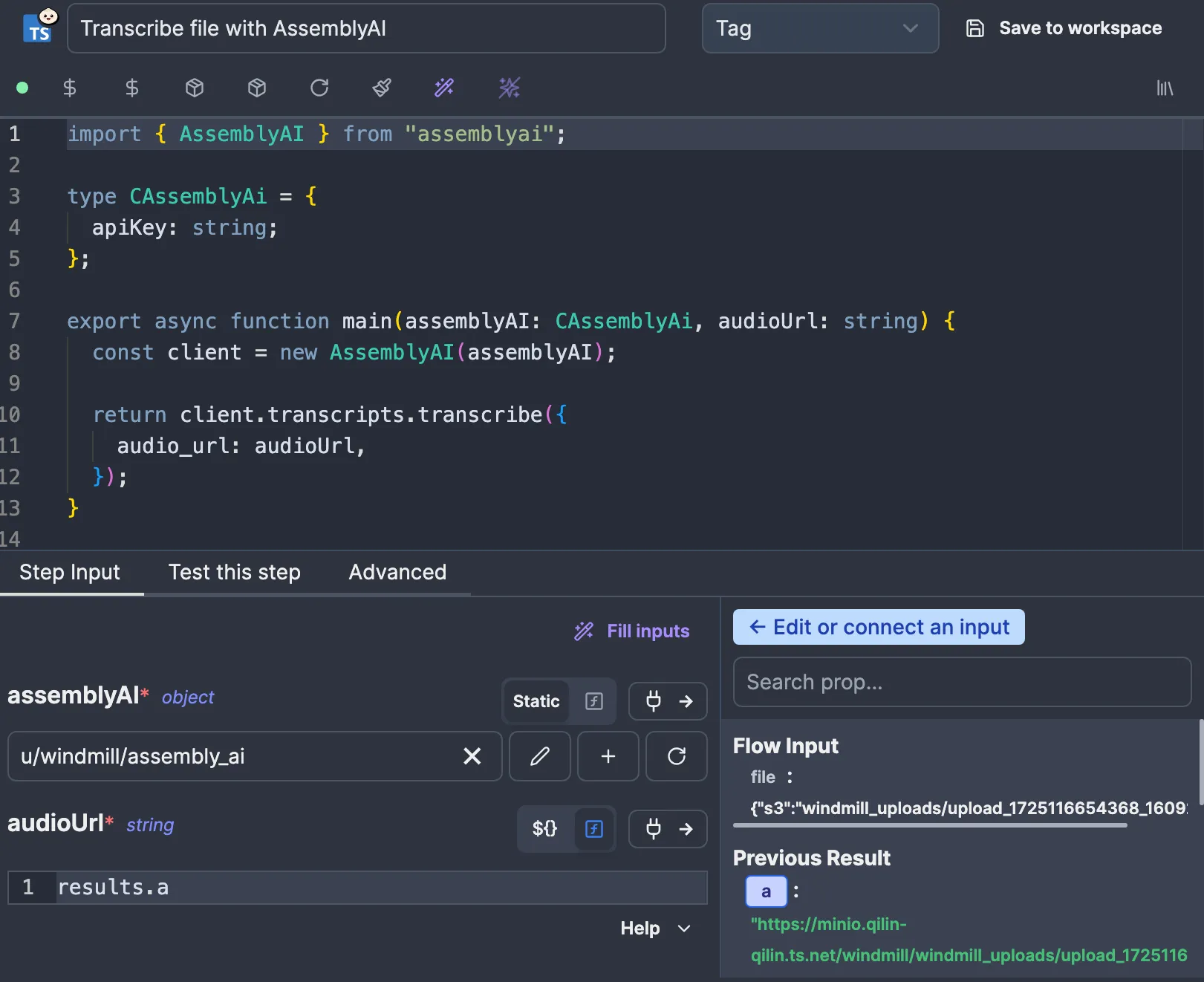This screenshot has width=1204, height=982.
Task: Format the code with the brush icon
Action: pyautogui.click(x=380, y=88)
